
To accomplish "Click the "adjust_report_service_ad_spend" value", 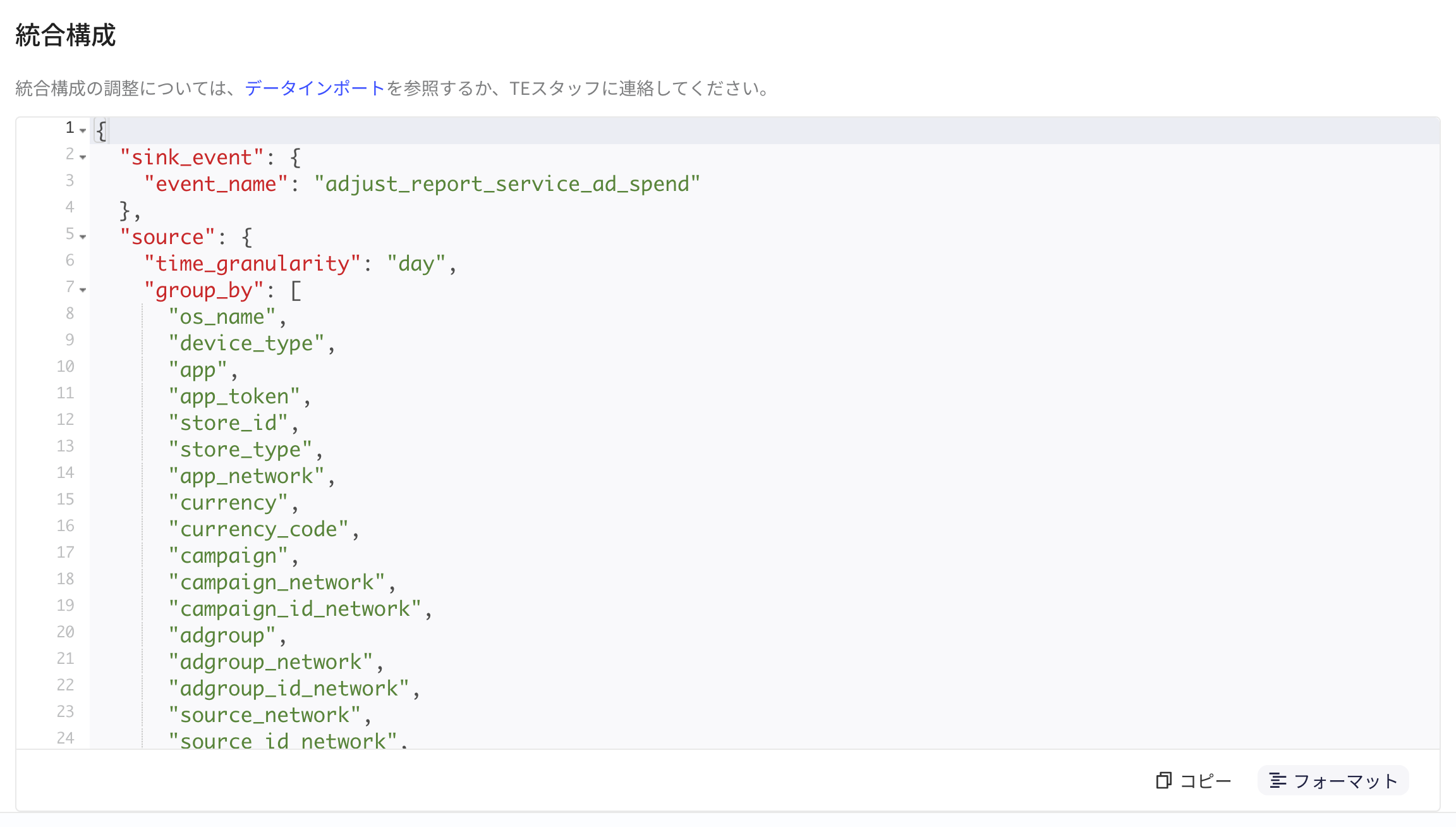I will [507, 184].
